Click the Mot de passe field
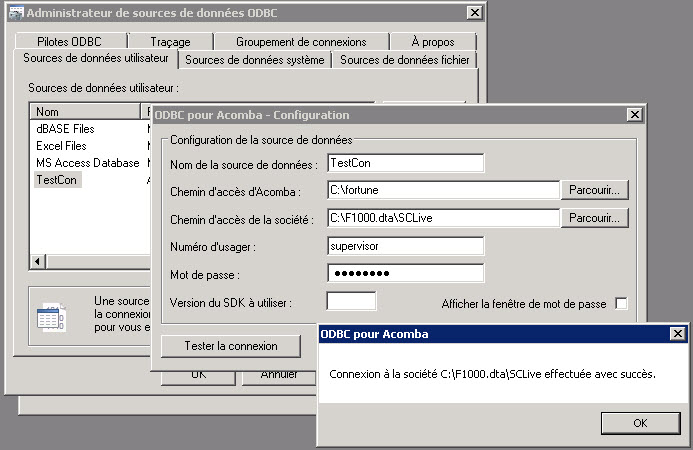This screenshot has width=693, height=450. pyautogui.click(x=406, y=273)
